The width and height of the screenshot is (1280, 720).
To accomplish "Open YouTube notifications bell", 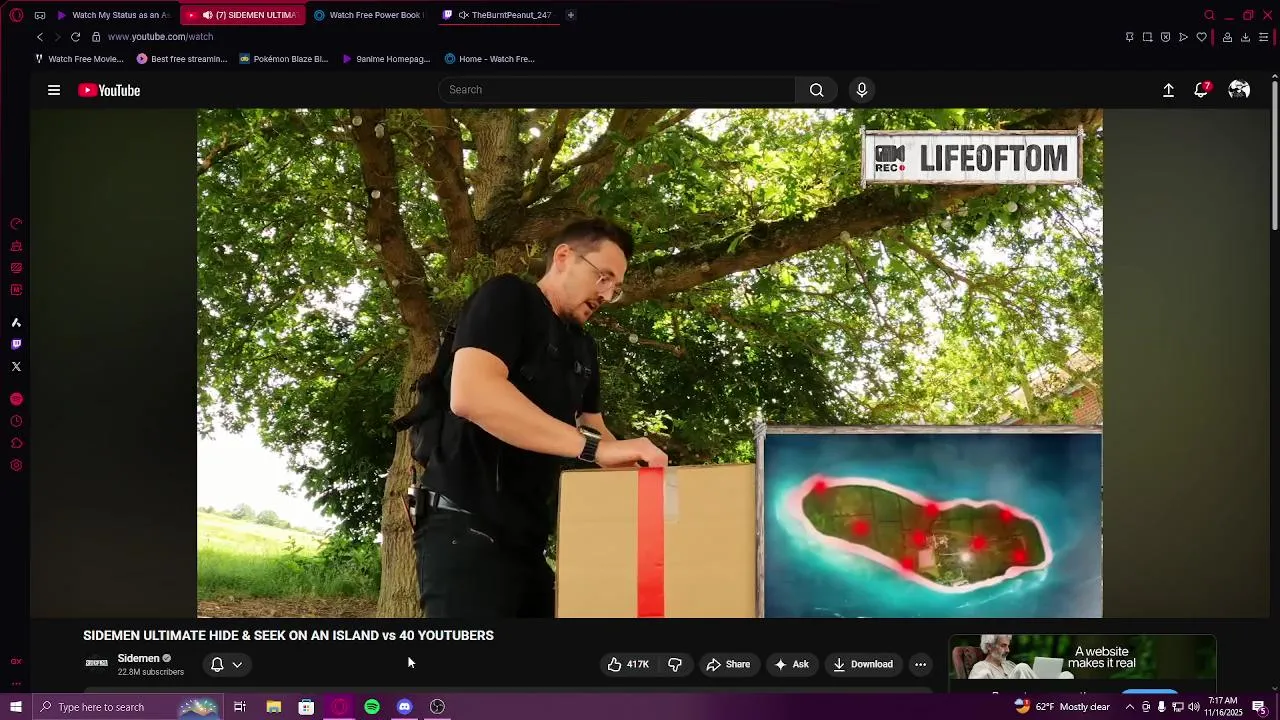I will (x=1202, y=90).
